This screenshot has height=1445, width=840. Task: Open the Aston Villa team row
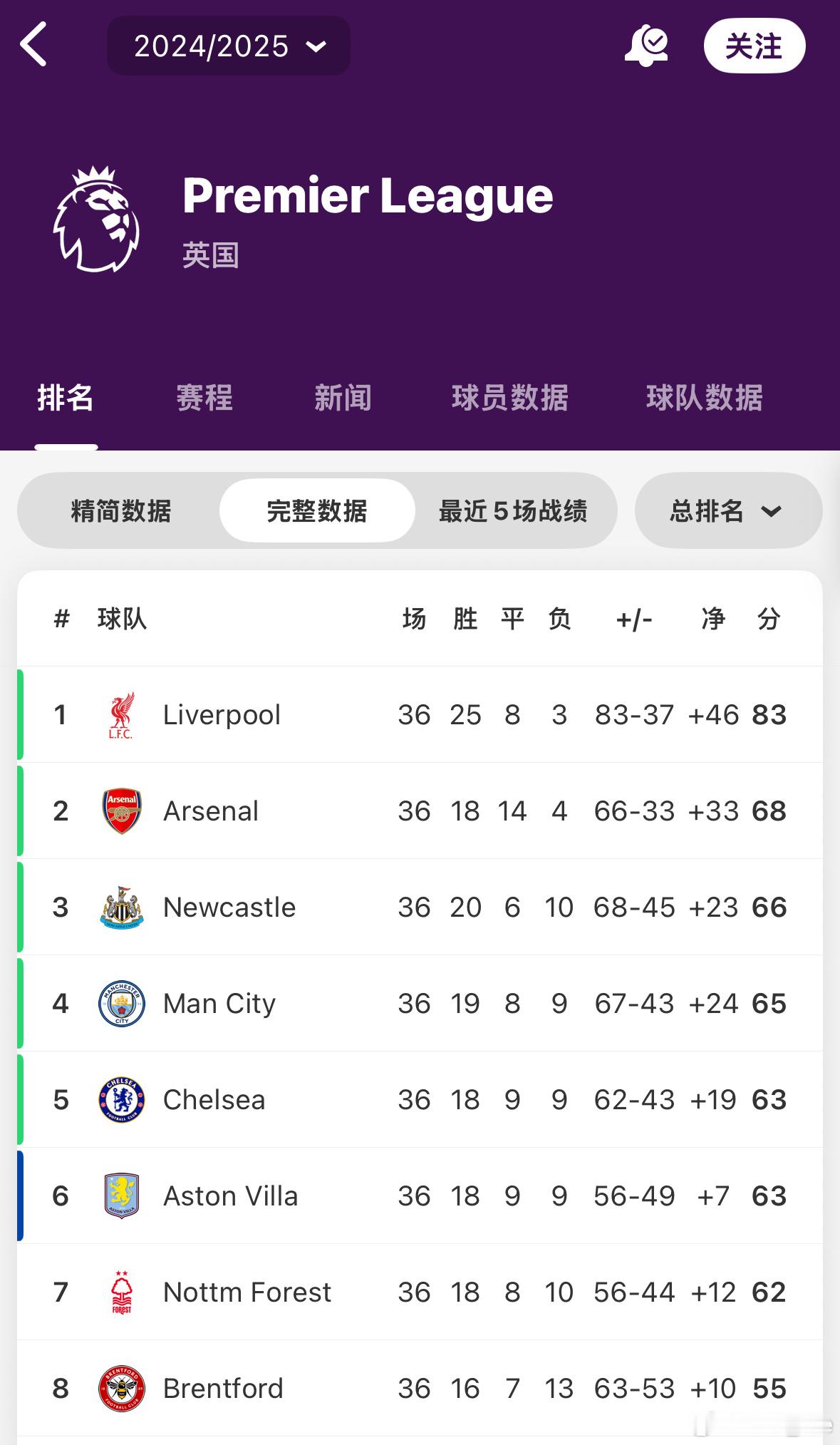coord(420,1196)
